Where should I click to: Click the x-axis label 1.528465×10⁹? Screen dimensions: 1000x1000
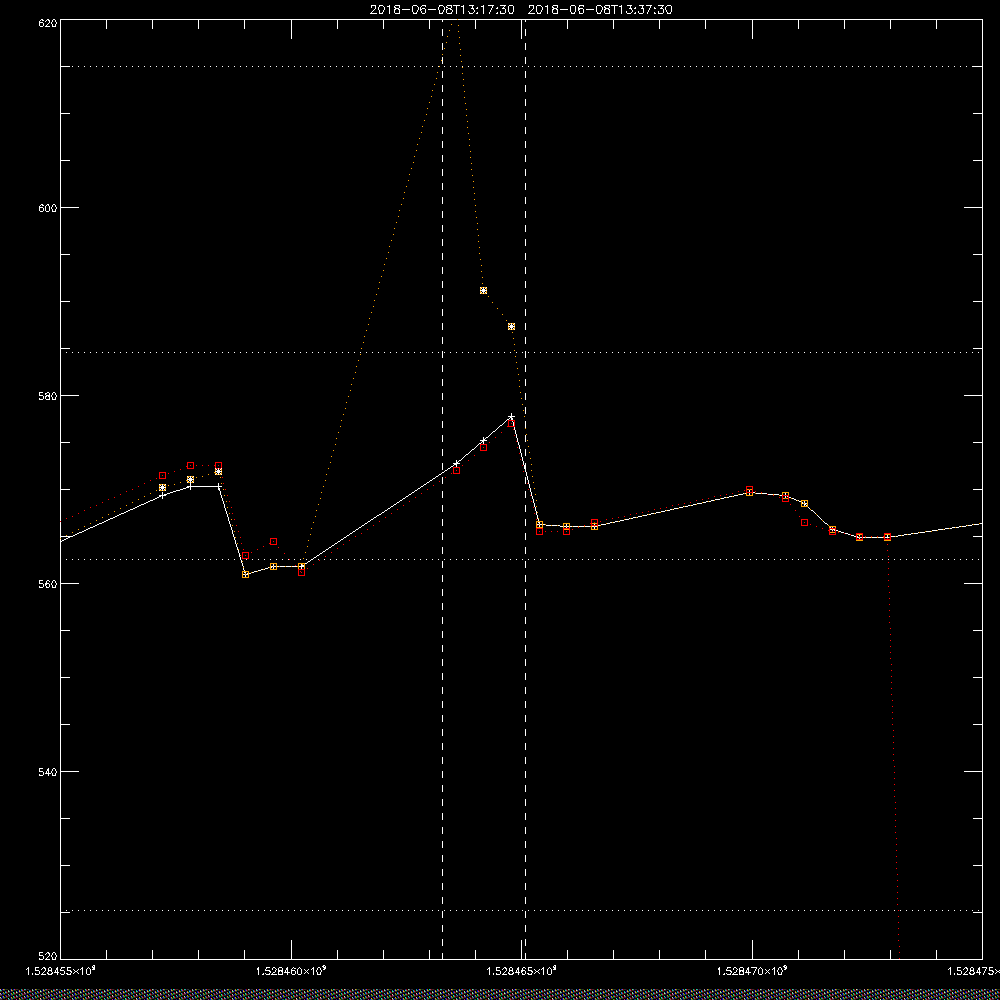coord(521,971)
